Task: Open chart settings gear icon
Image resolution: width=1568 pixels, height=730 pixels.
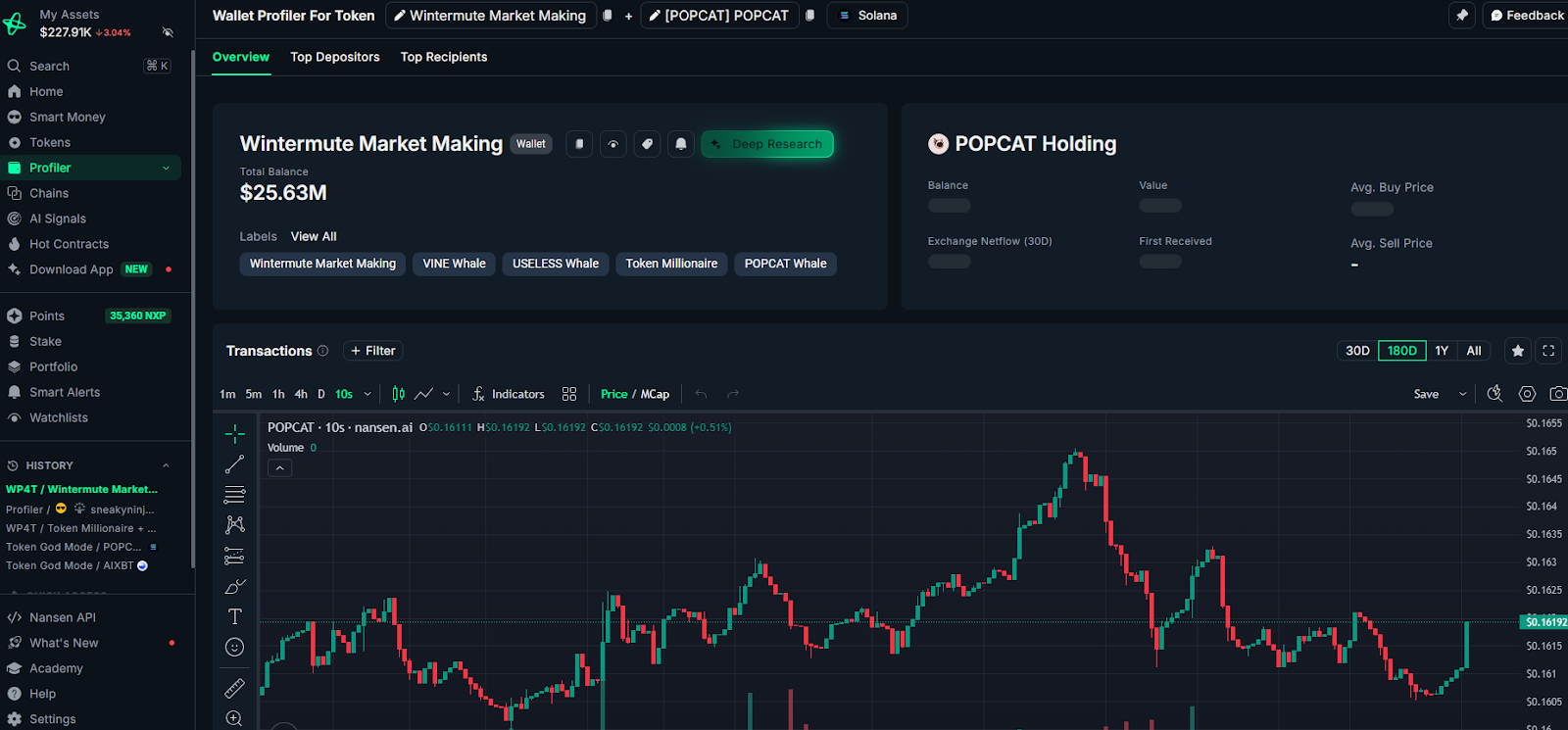Action: (x=1527, y=394)
